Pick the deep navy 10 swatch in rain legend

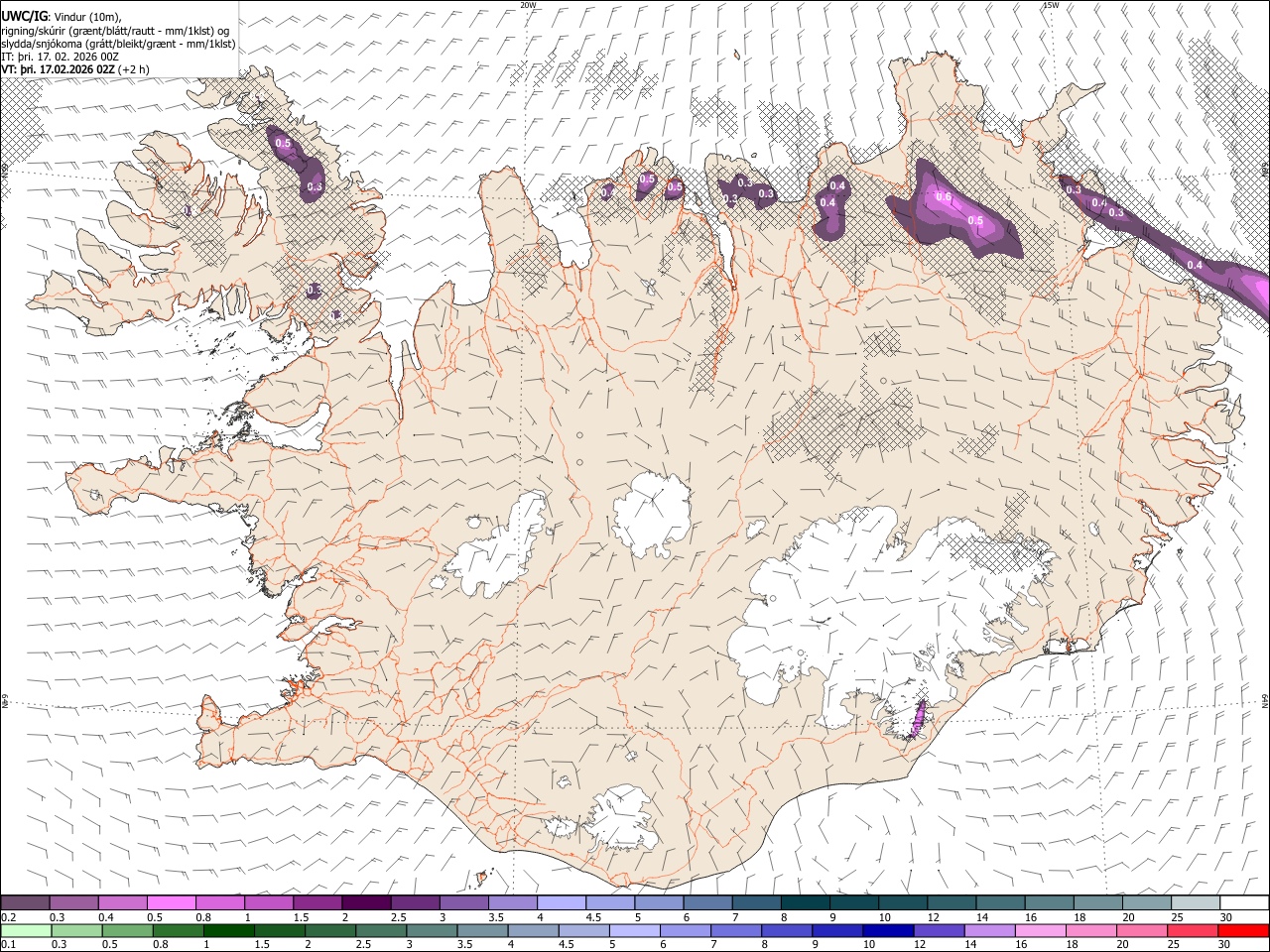click(888, 930)
